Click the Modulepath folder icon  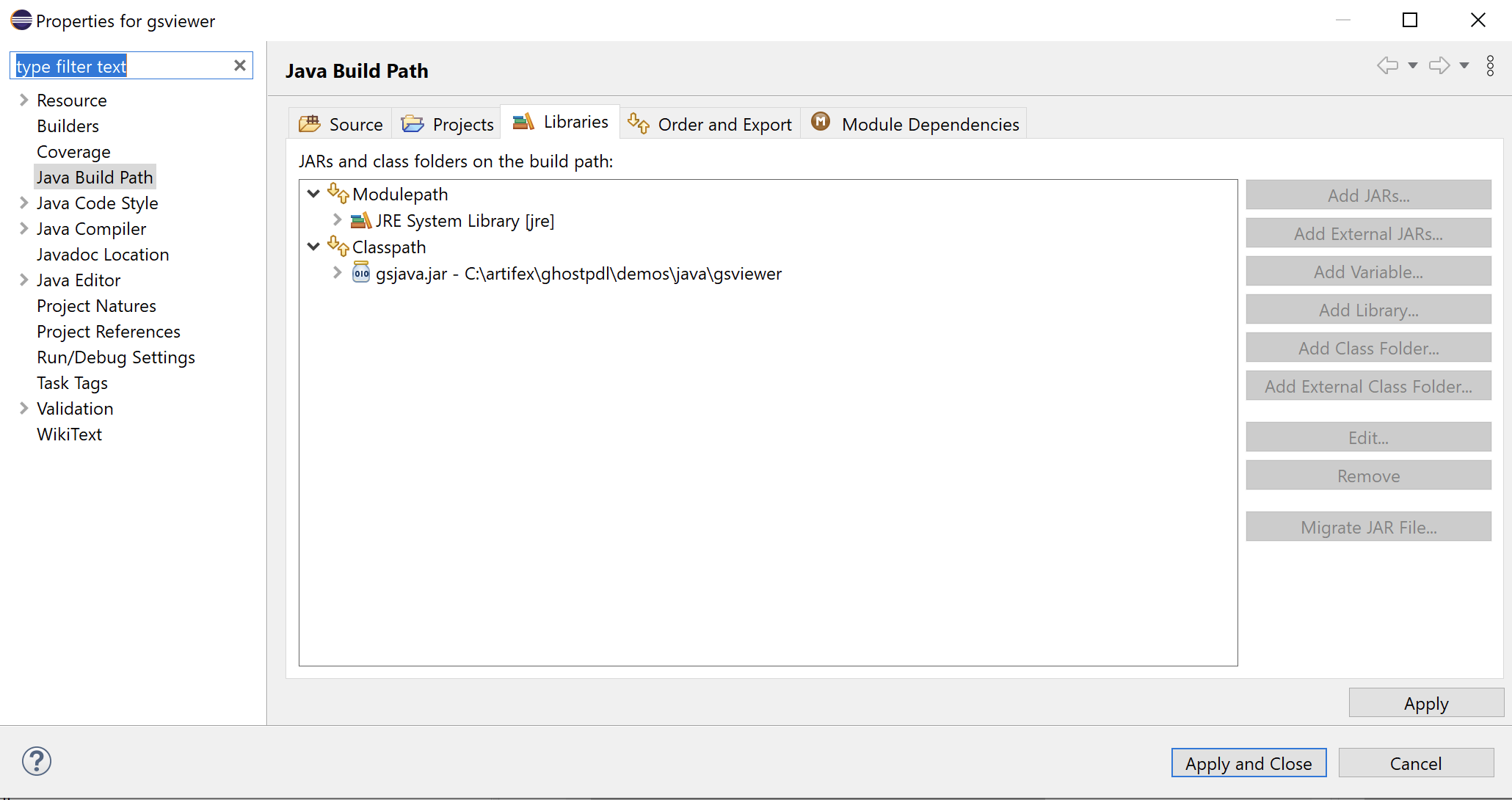(337, 193)
